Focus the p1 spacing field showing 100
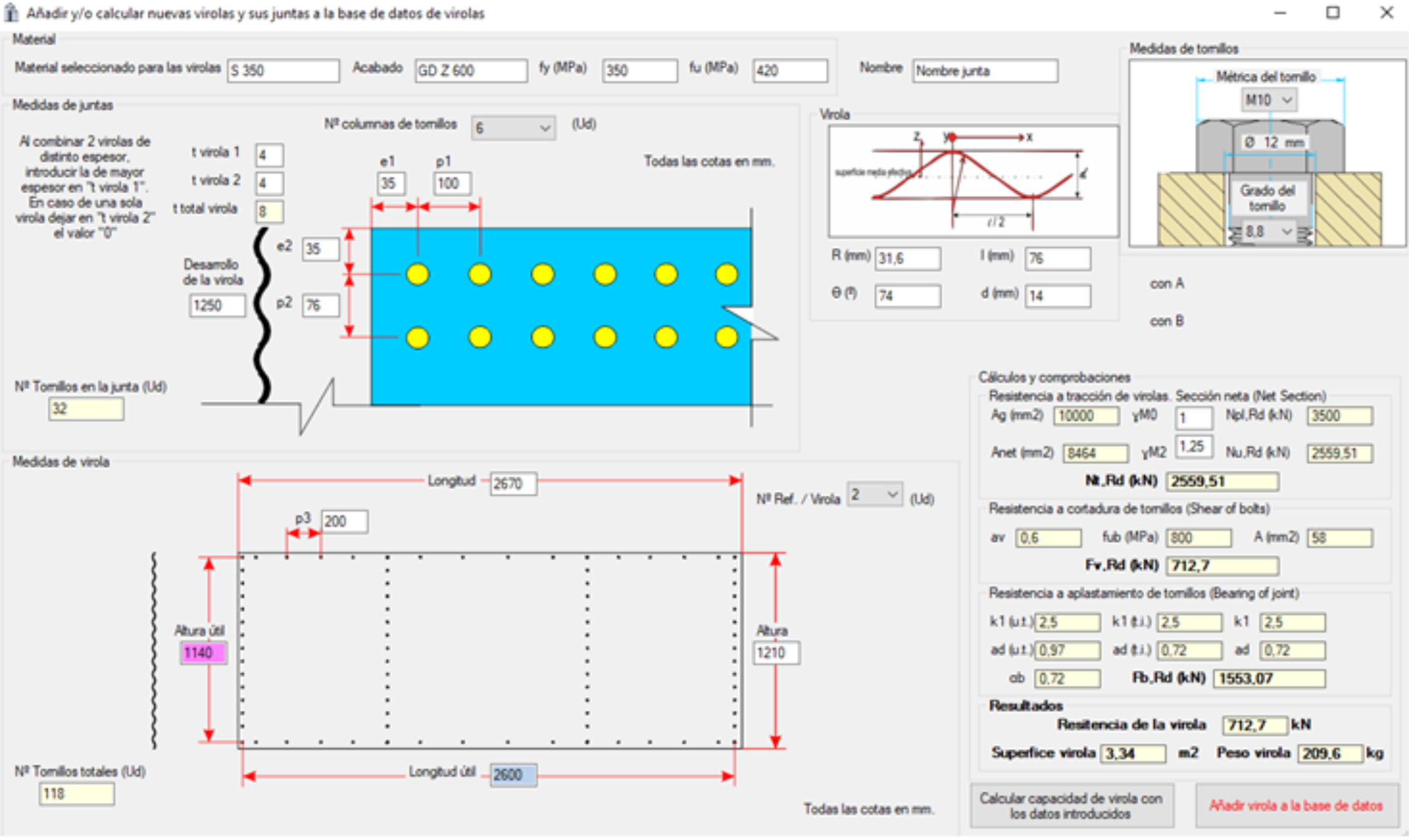The image size is (1409, 840). click(x=451, y=183)
